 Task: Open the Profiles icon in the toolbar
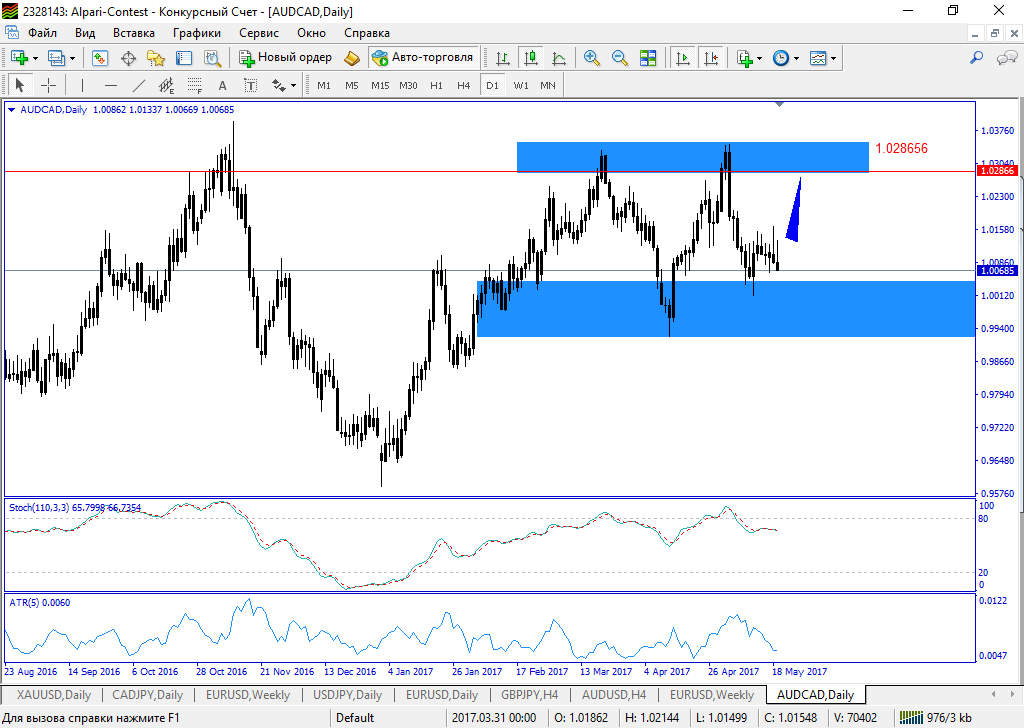[x=57, y=58]
